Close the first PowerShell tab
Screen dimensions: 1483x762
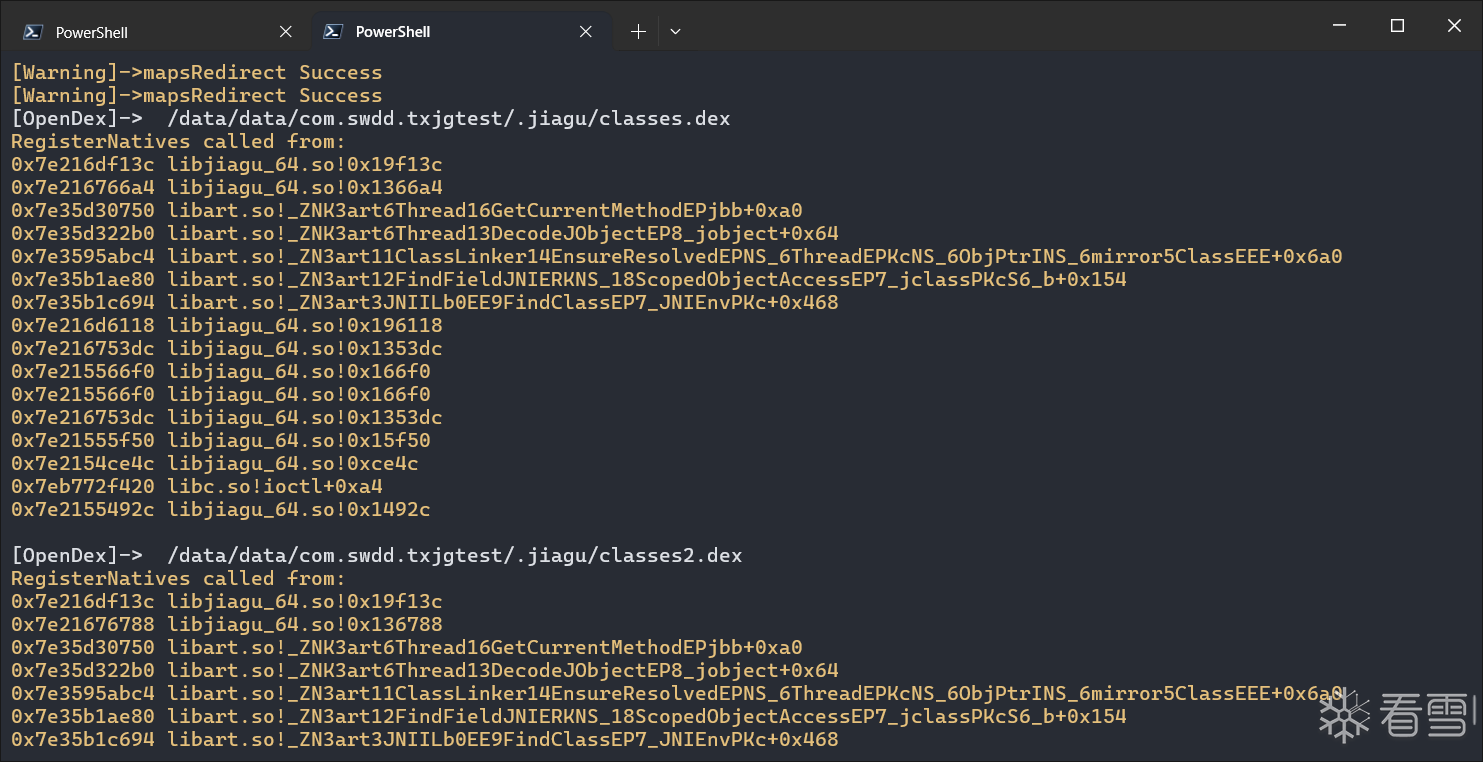coord(286,32)
